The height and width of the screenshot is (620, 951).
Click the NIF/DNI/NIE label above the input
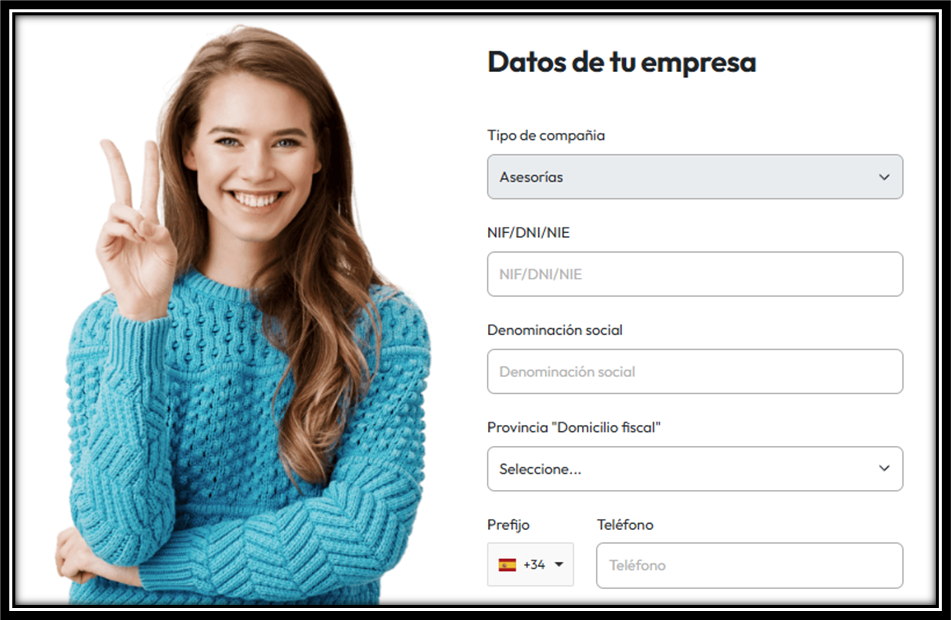tap(528, 233)
